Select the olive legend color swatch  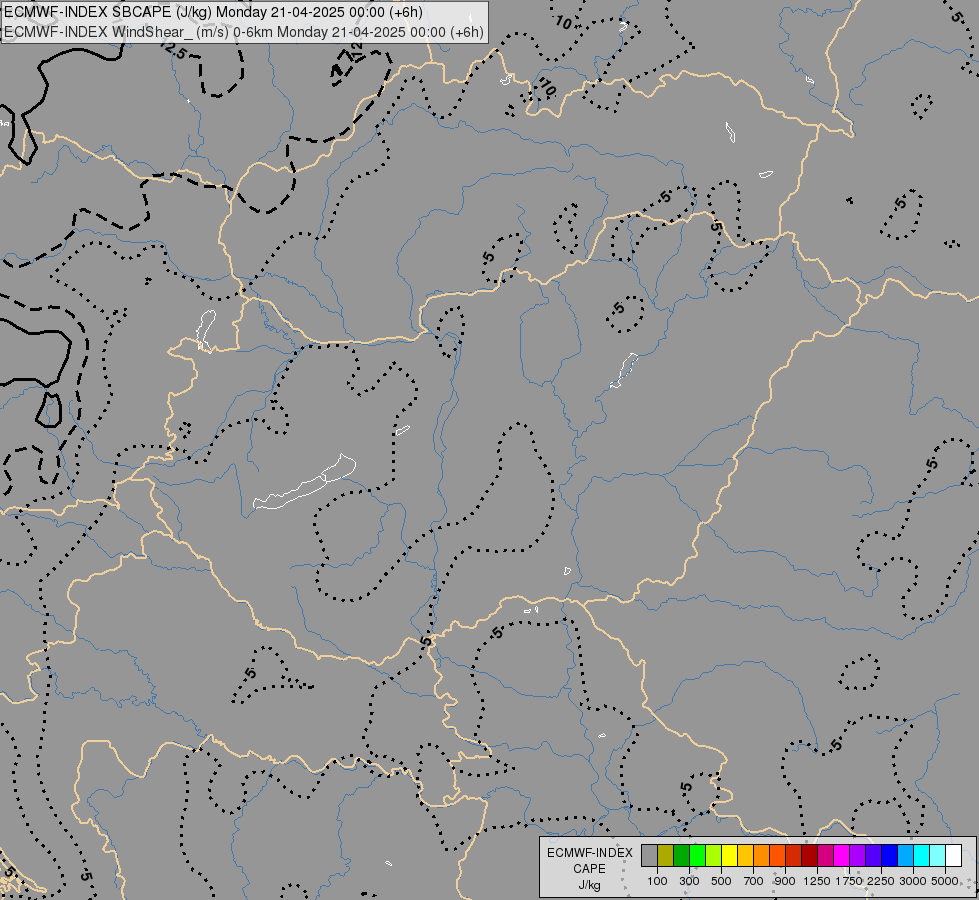(666, 856)
